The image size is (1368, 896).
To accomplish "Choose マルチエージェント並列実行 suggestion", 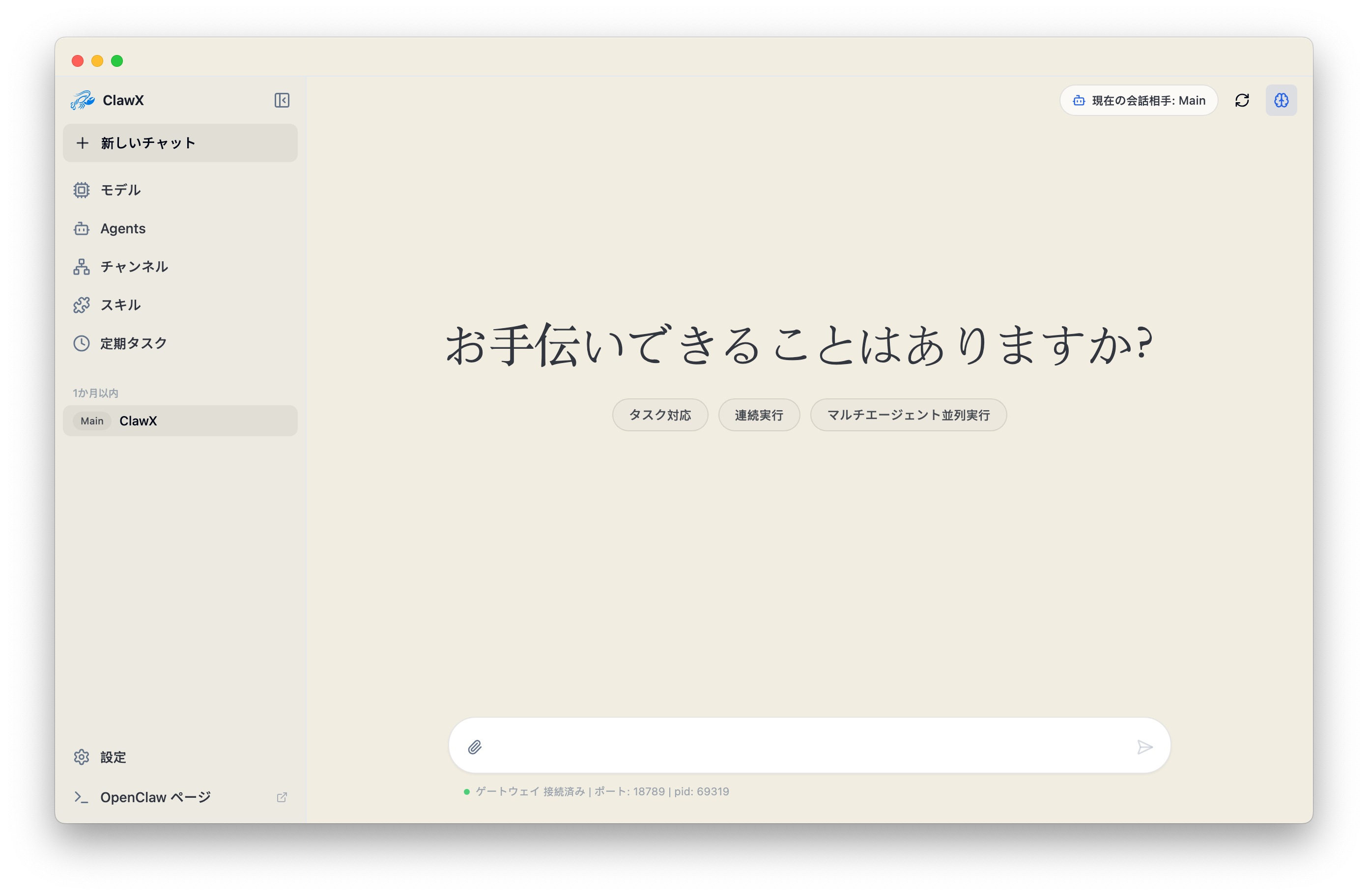I will pos(908,415).
